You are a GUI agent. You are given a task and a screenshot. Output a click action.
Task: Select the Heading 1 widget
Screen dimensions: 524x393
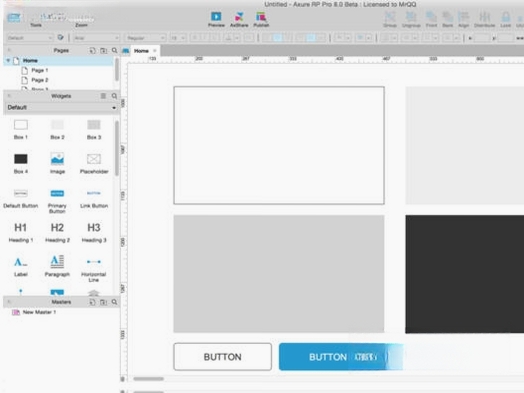[21, 232]
